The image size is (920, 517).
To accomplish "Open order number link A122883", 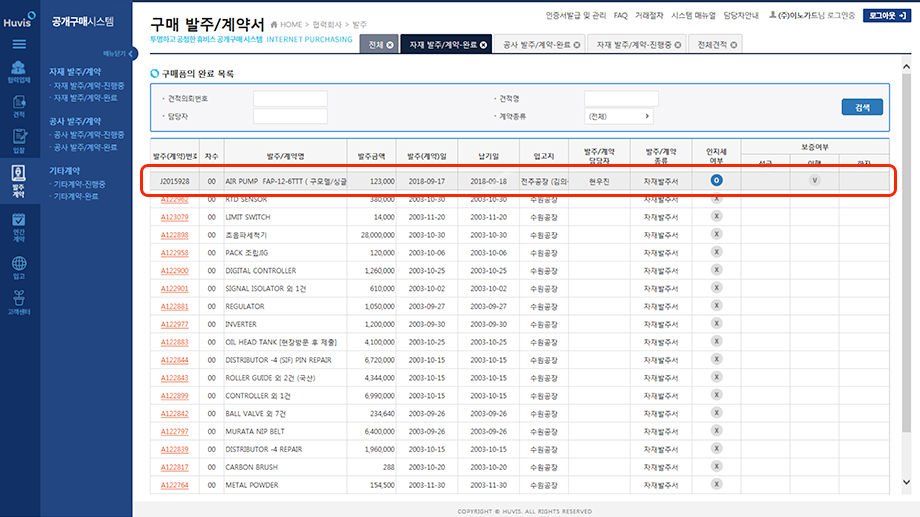I will tap(174, 342).
